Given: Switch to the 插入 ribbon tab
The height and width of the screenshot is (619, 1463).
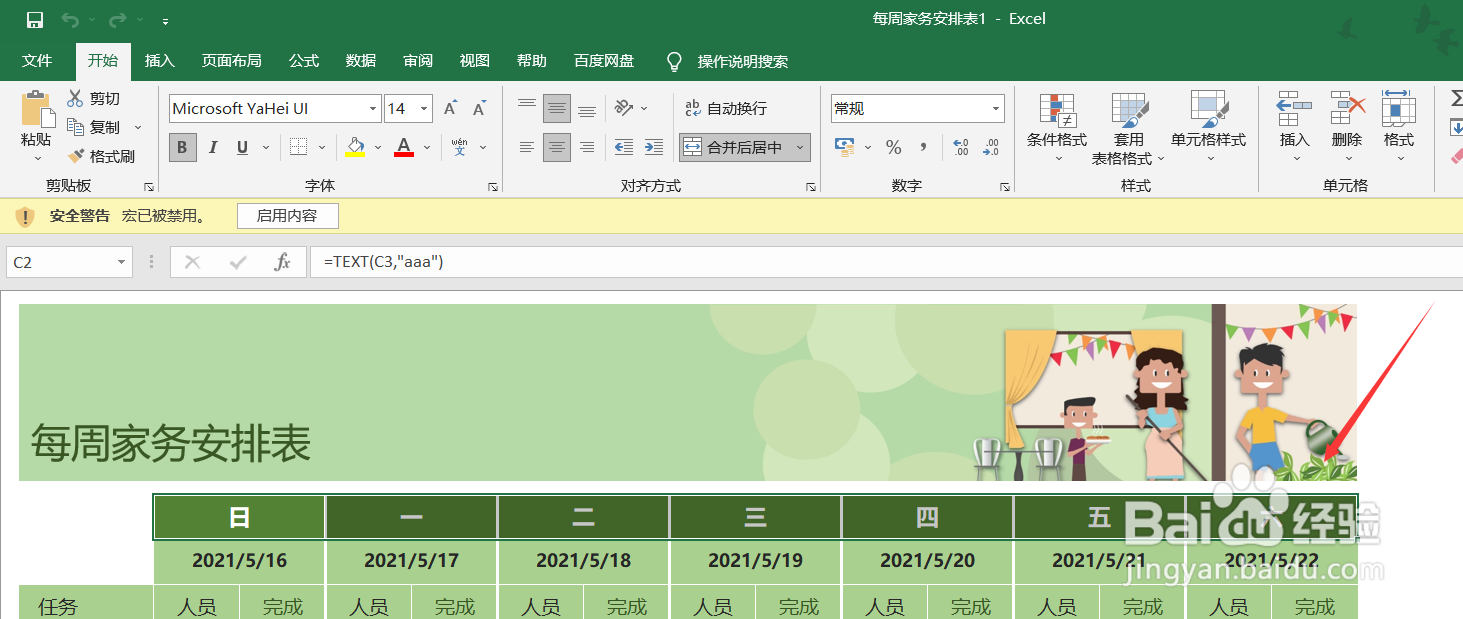Looking at the screenshot, I should click(x=159, y=61).
